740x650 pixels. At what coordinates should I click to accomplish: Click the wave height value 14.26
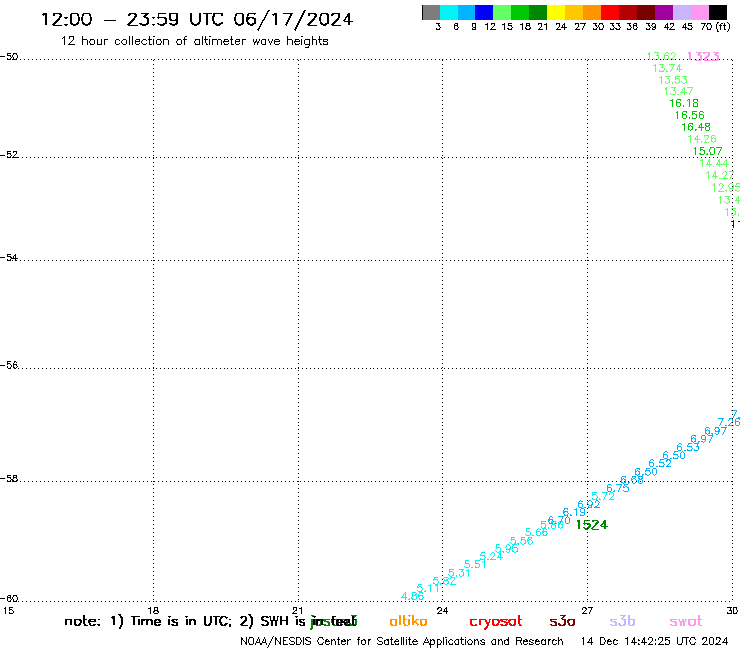tap(702, 139)
